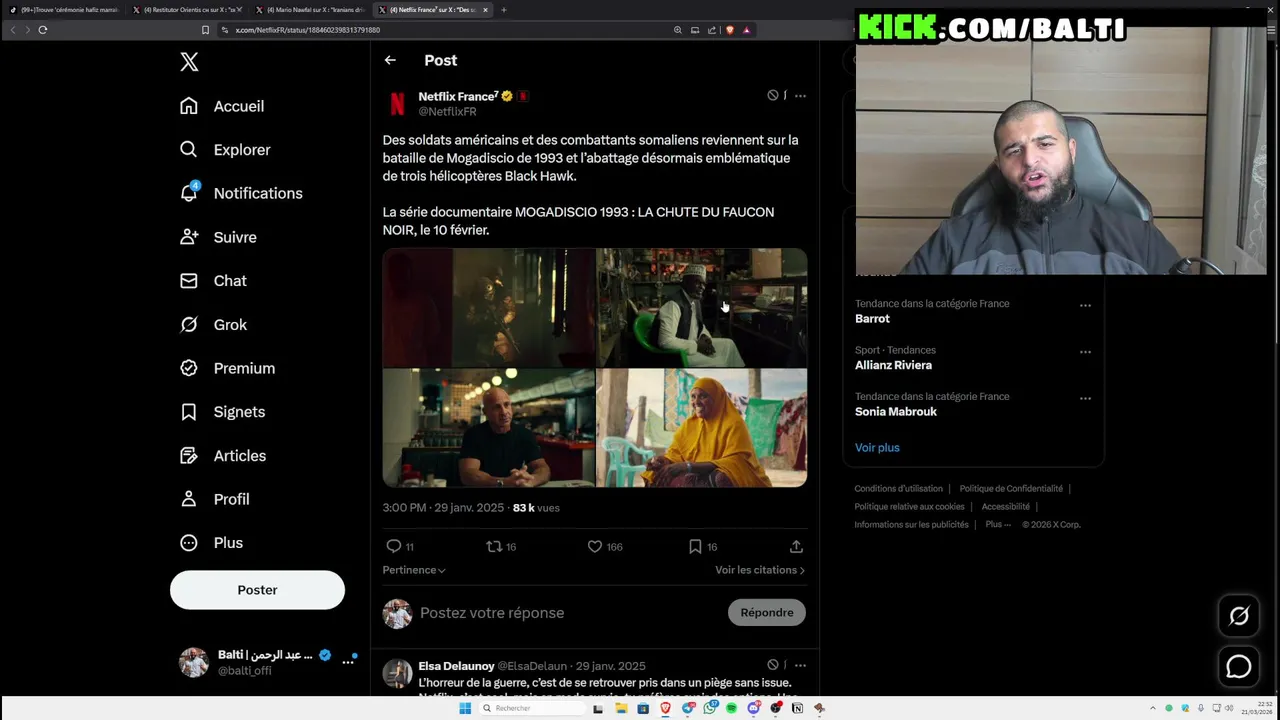Open Elsa Delaunoy's profile name
The image size is (1280, 720).
coord(456,666)
